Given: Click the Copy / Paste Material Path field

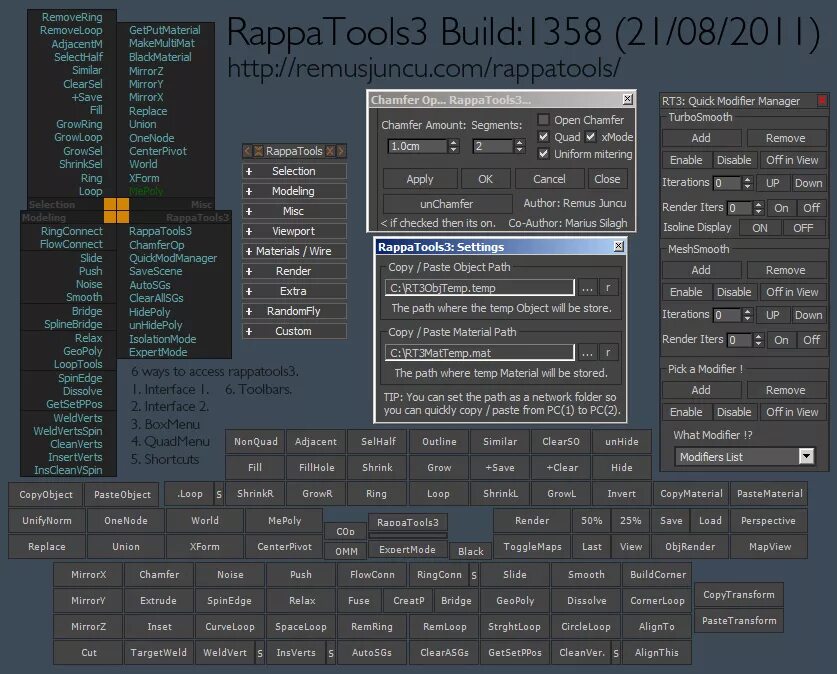Looking at the screenshot, I should (479, 352).
